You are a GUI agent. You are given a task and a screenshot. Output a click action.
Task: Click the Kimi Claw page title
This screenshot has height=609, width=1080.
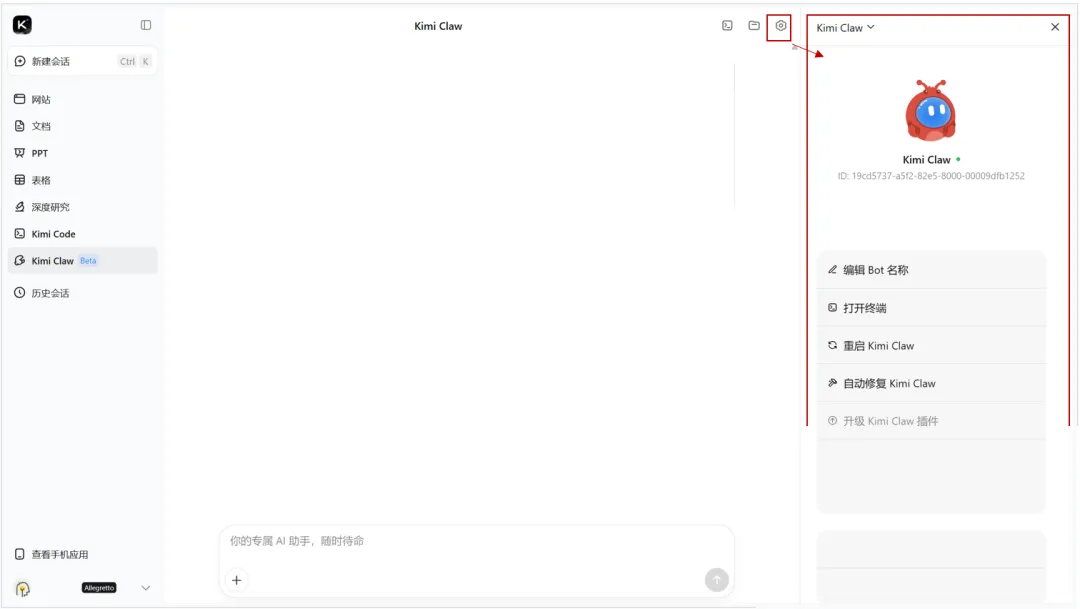[438, 26]
